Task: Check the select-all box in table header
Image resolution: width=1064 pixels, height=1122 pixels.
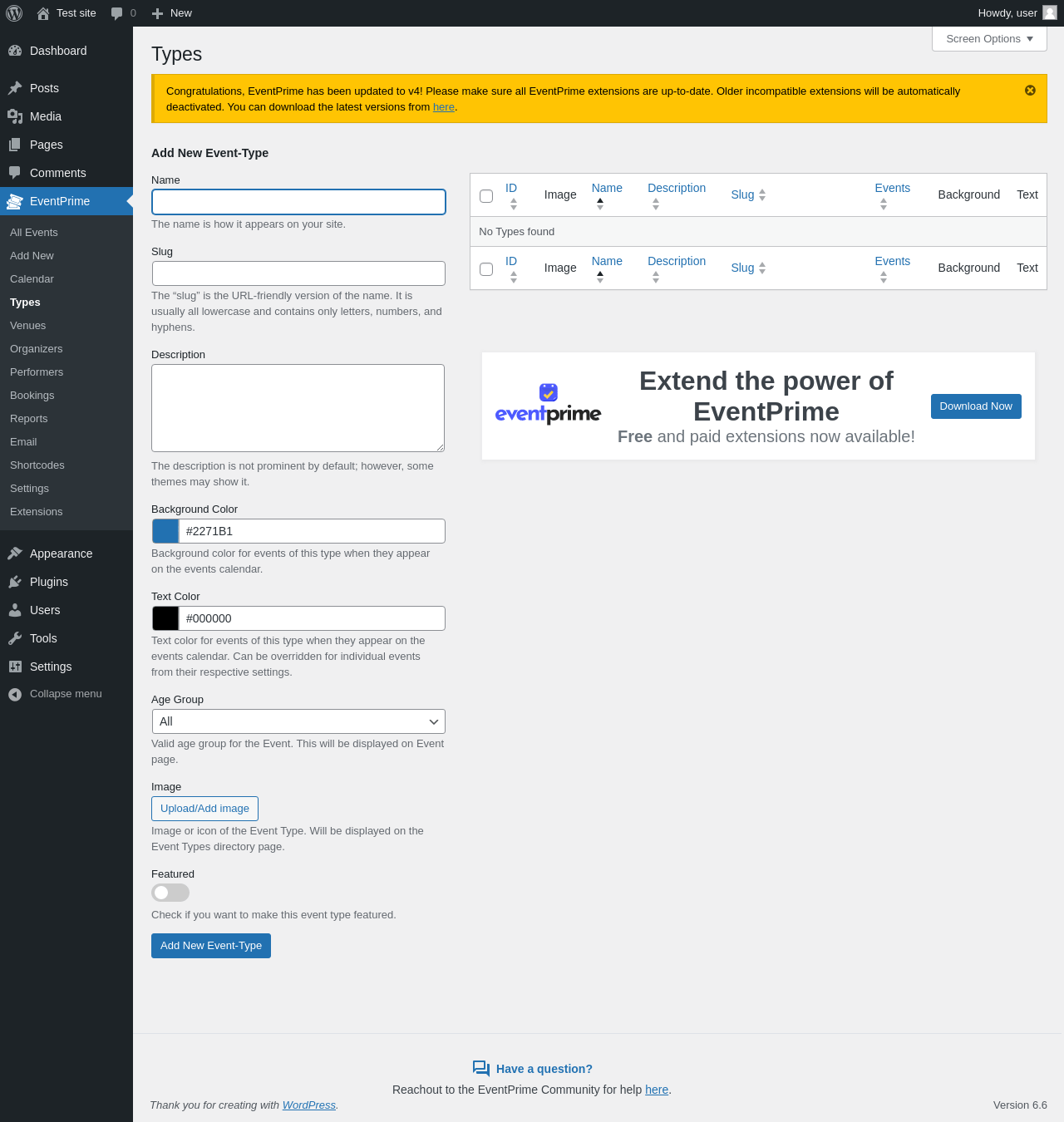Action: tap(486, 196)
